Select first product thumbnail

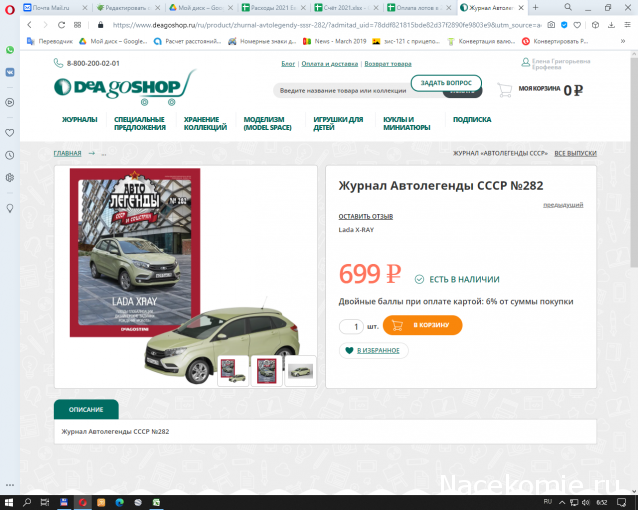click(233, 371)
